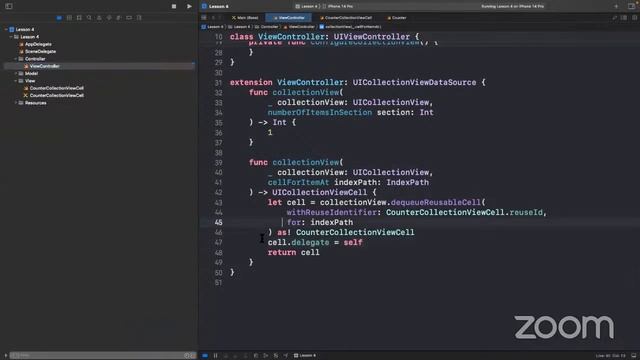Image resolution: width=640 pixels, height=360 pixels.
Task: Click Step Over in debug bar
Action: (226, 356)
